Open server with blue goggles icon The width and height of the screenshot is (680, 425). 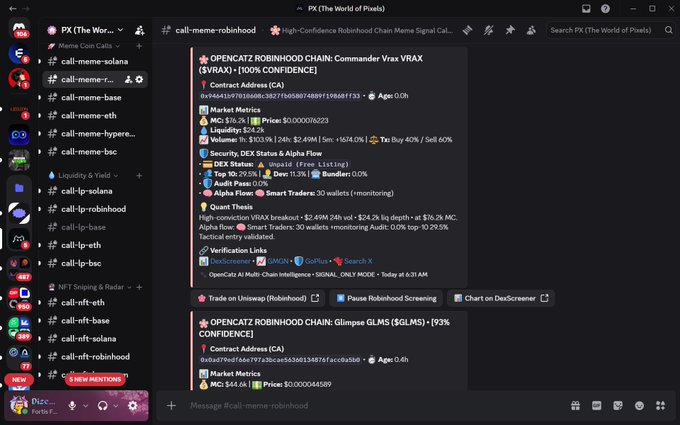click(19, 135)
